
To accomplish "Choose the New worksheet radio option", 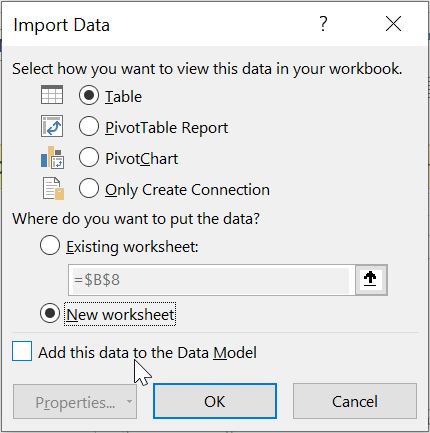I will pos(50,313).
